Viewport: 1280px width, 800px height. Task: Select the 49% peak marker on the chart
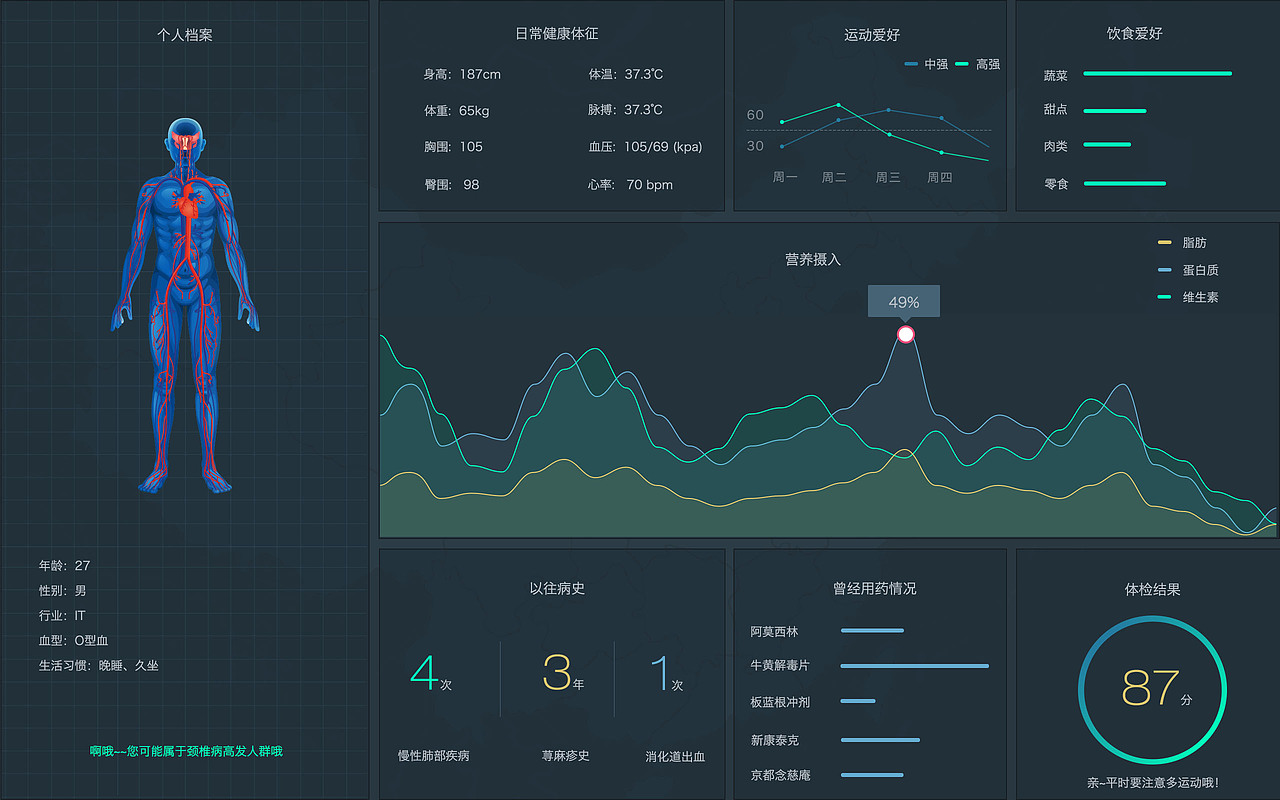[x=905, y=334]
